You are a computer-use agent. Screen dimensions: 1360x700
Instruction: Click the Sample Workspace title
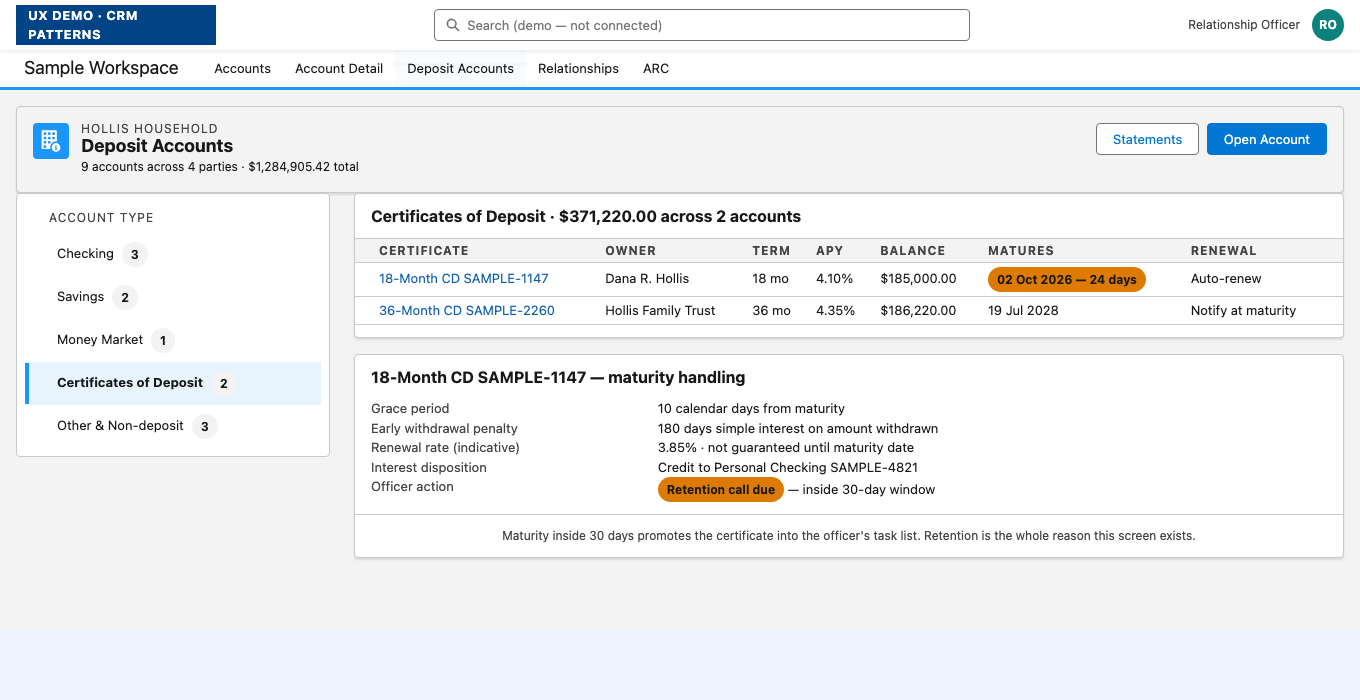(x=101, y=68)
